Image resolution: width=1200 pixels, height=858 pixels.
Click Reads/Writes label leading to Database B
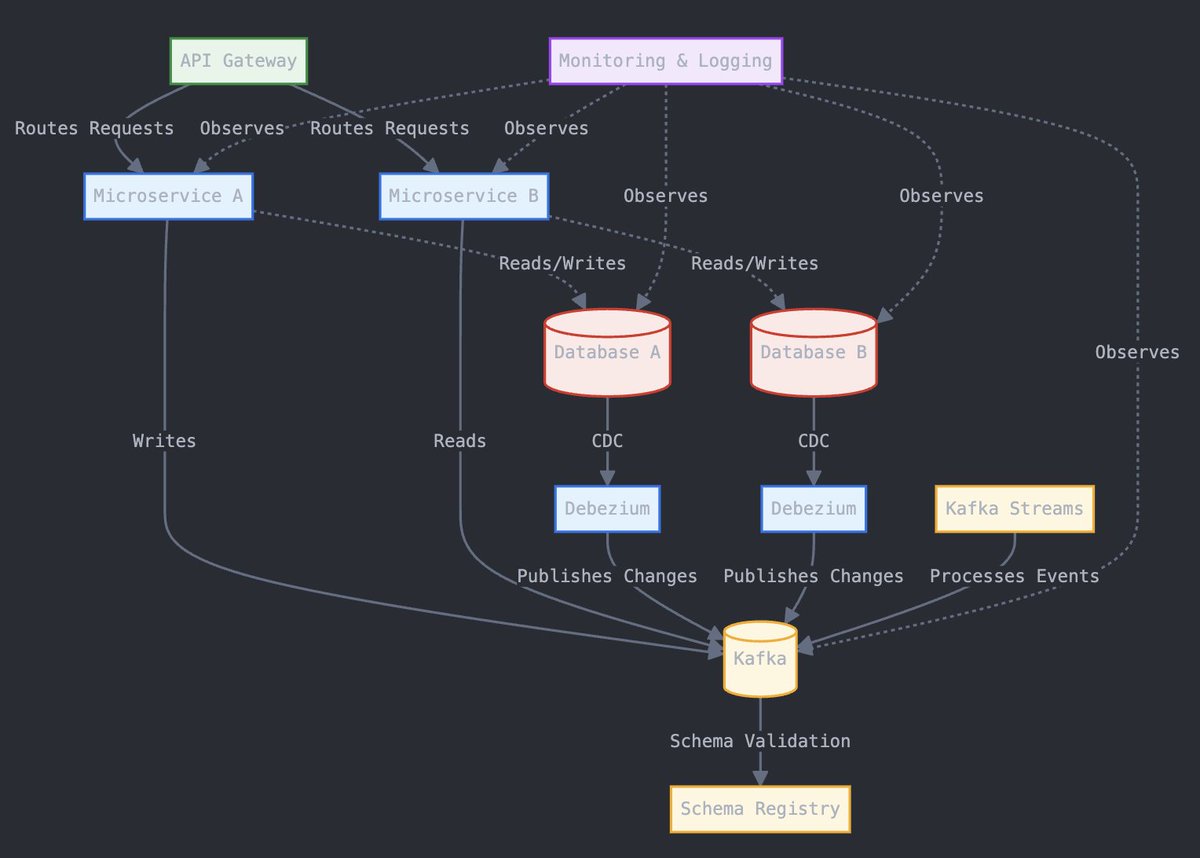[754, 263]
